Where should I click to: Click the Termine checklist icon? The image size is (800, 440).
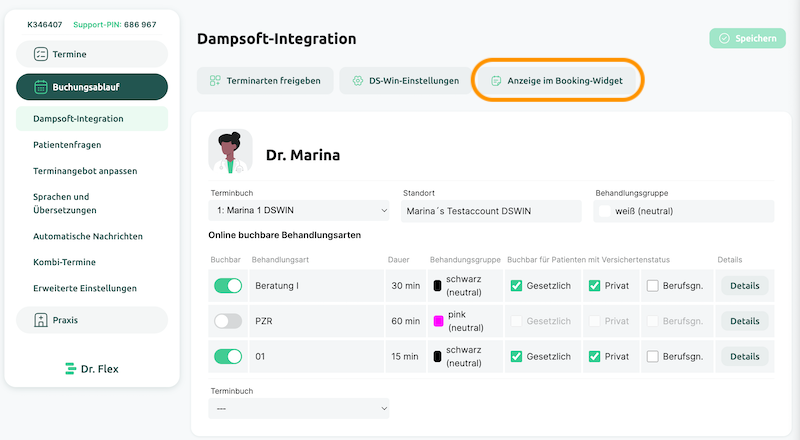pyautogui.click(x=41, y=54)
